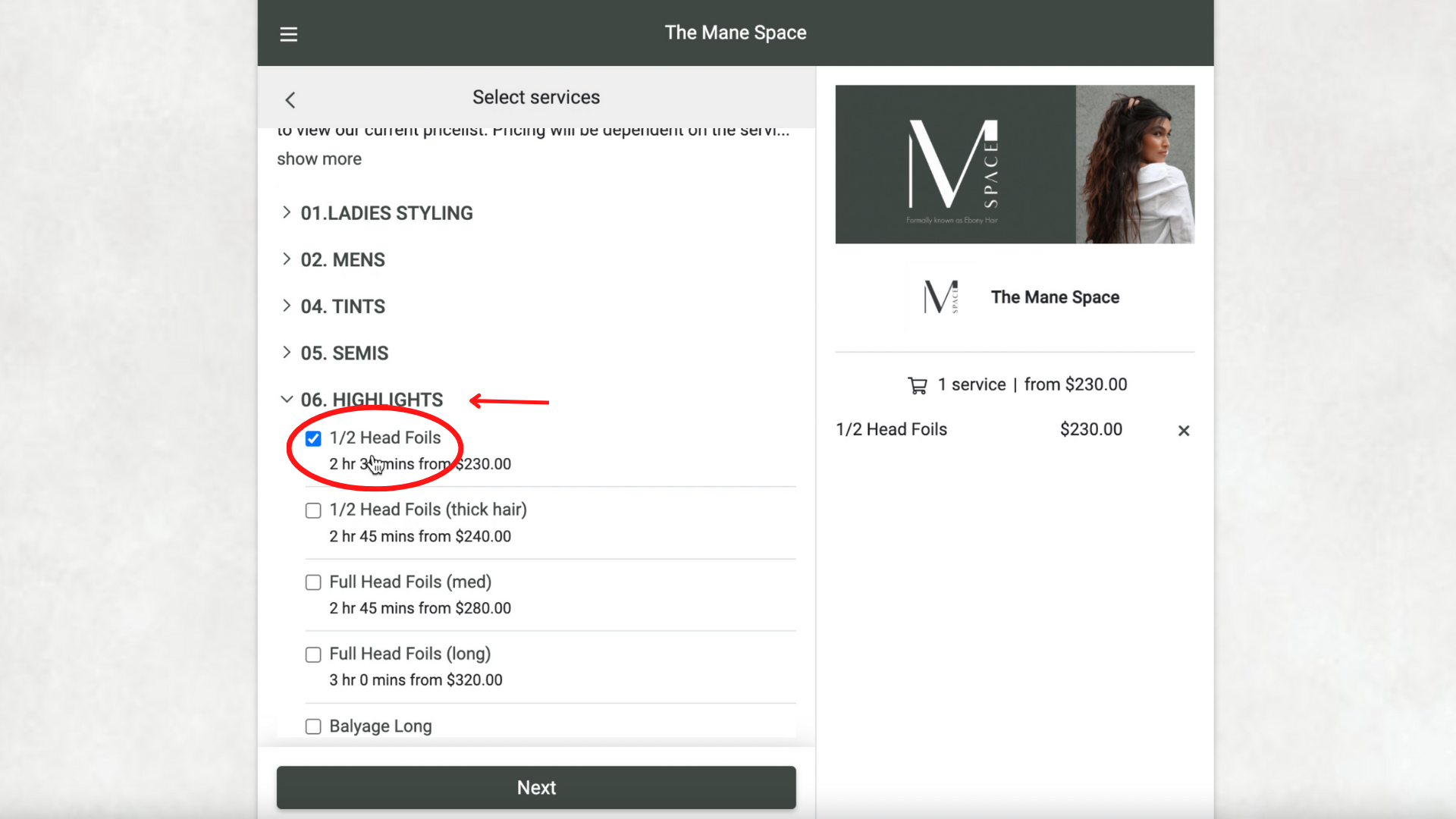1456x819 pixels.
Task: Collapse the 06. HIGHLIGHTS section
Action: (x=371, y=400)
